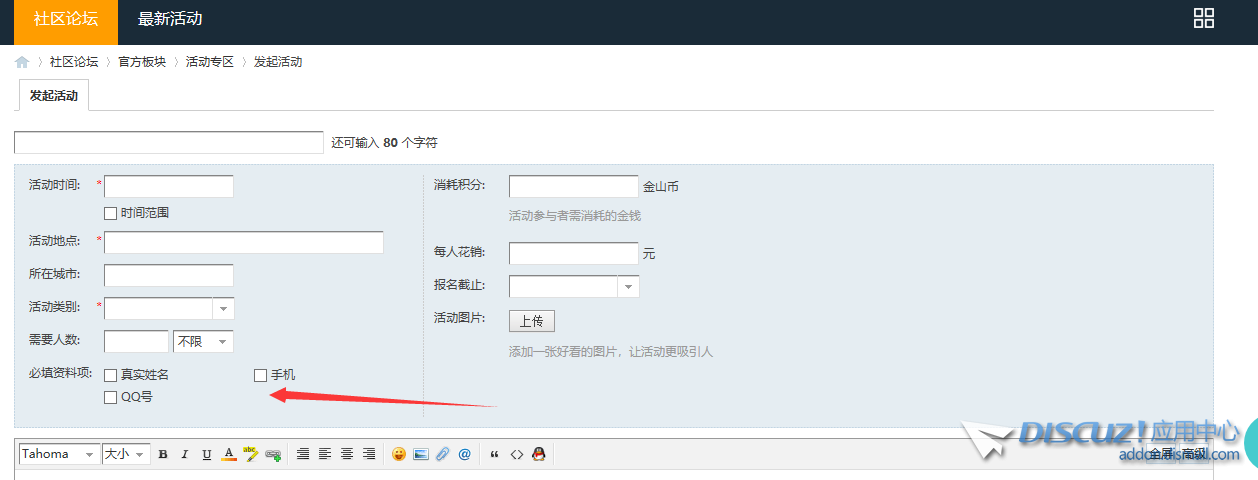
Task: Check the 真实姓名 required field option
Action: pos(111,375)
